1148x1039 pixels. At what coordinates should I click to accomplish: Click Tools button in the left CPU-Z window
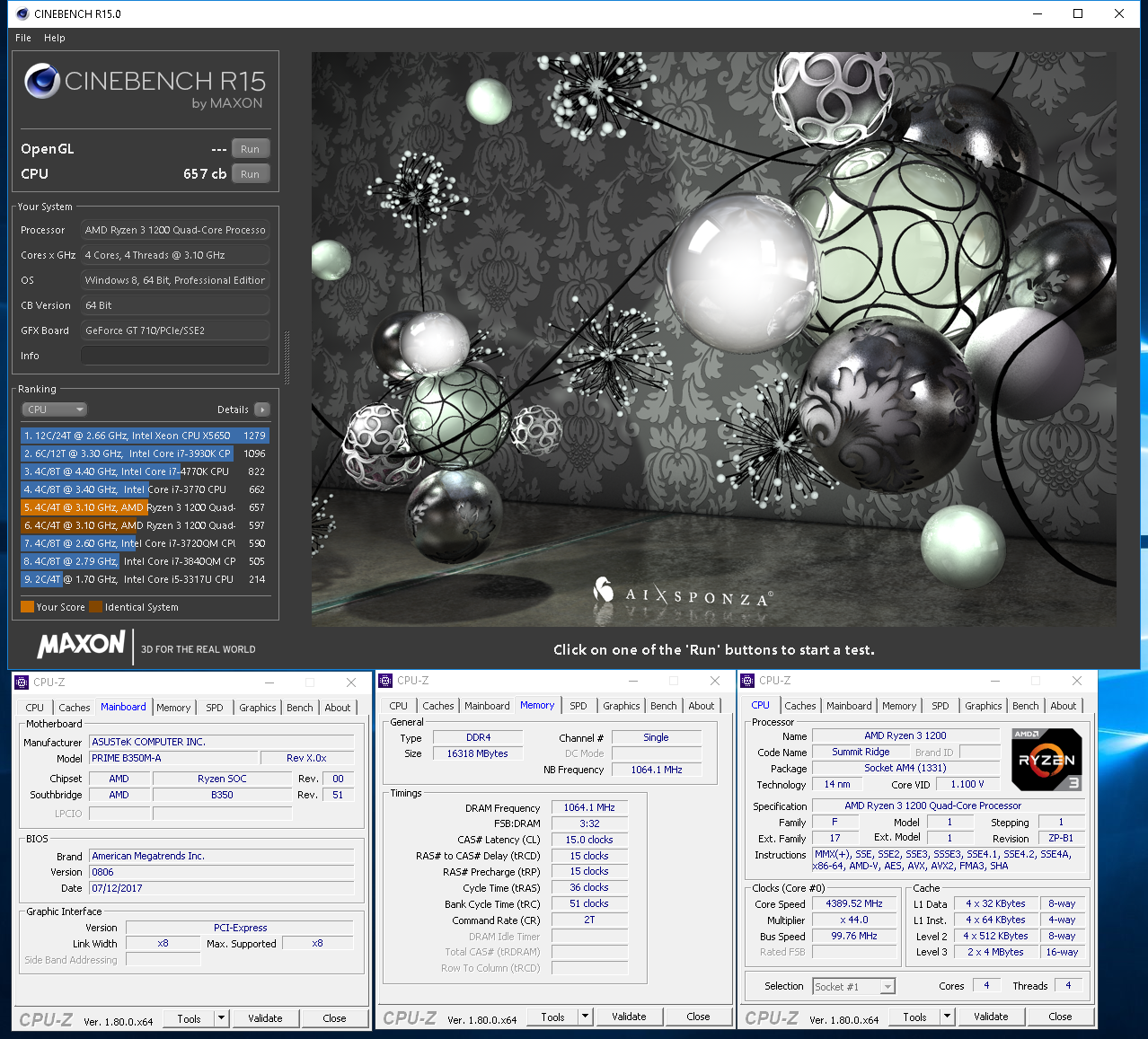[x=189, y=1018]
